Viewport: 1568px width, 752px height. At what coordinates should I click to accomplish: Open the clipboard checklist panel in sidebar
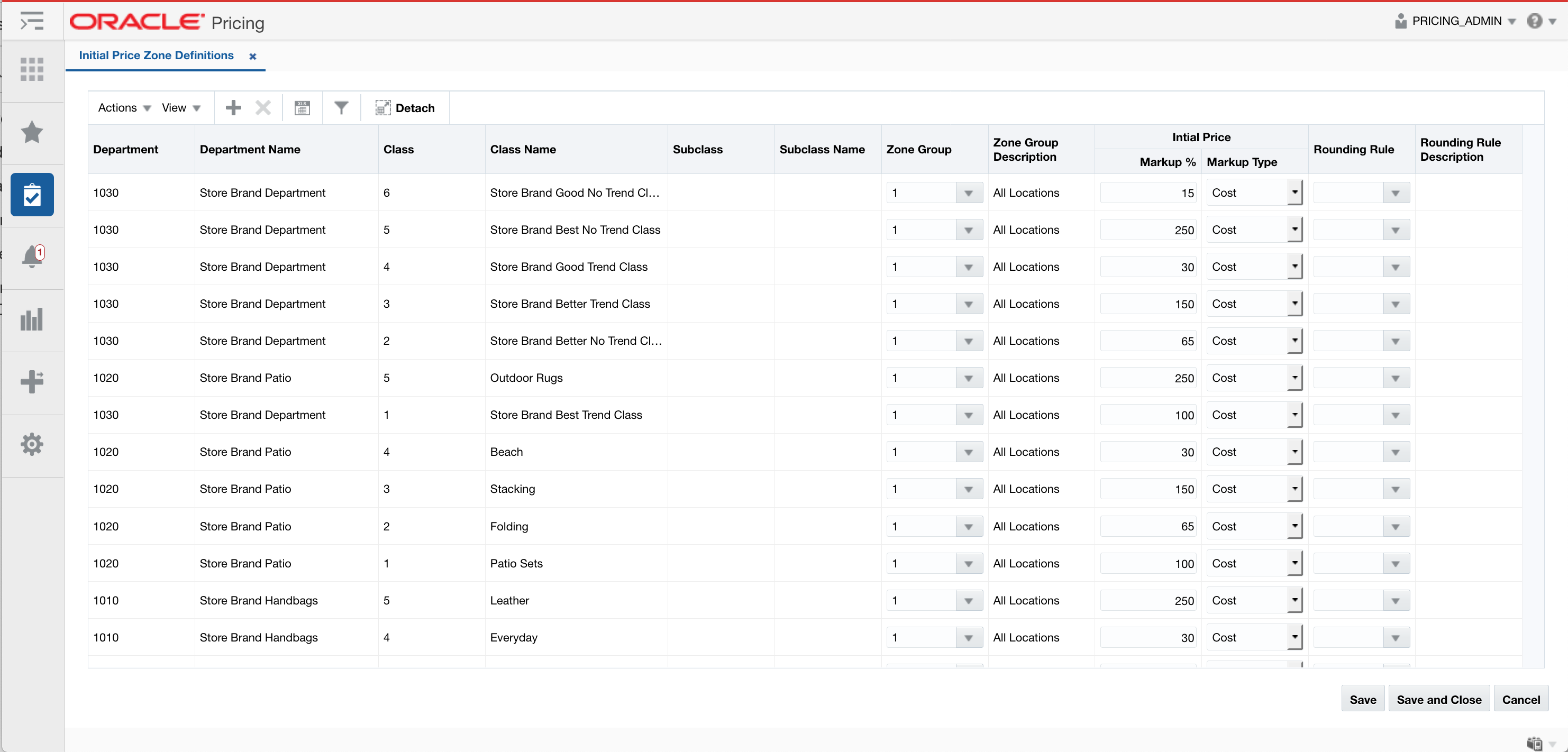[32, 195]
